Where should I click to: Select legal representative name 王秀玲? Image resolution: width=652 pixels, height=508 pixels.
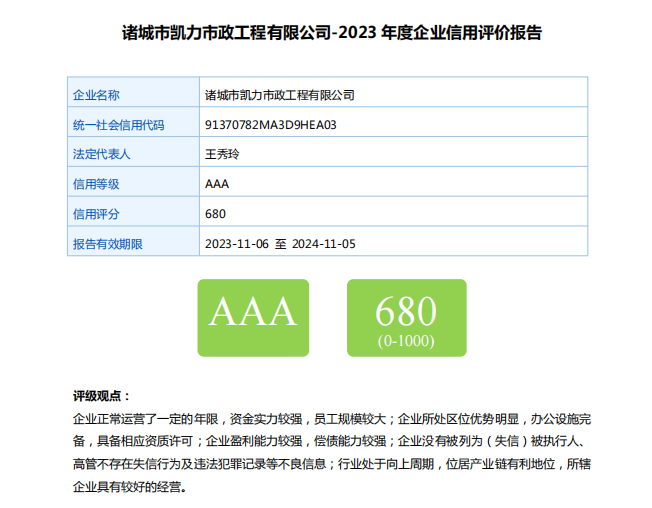[x=222, y=155]
